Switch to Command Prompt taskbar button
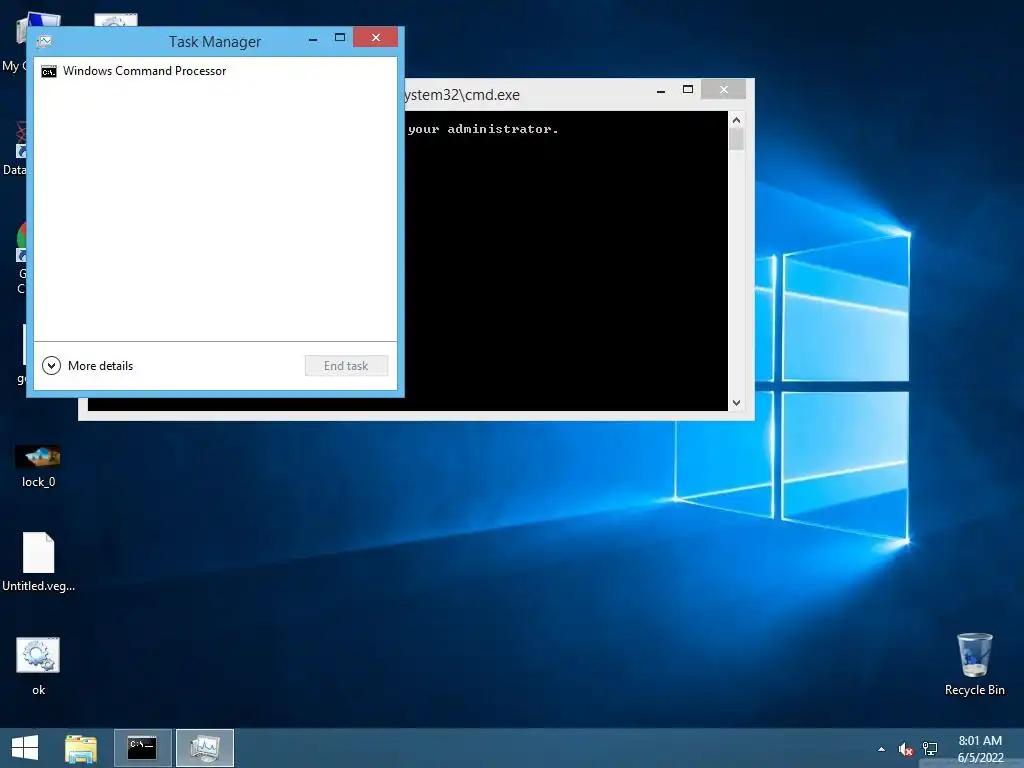 point(142,748)
